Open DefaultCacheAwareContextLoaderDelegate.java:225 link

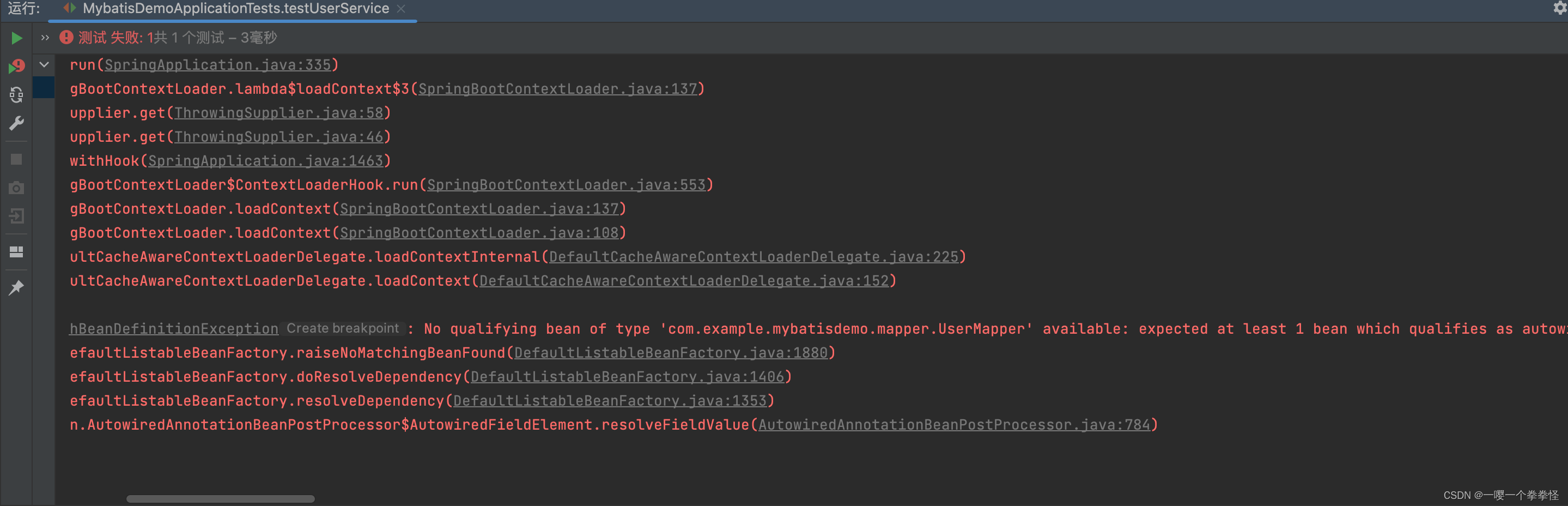(x=753, y=257)
